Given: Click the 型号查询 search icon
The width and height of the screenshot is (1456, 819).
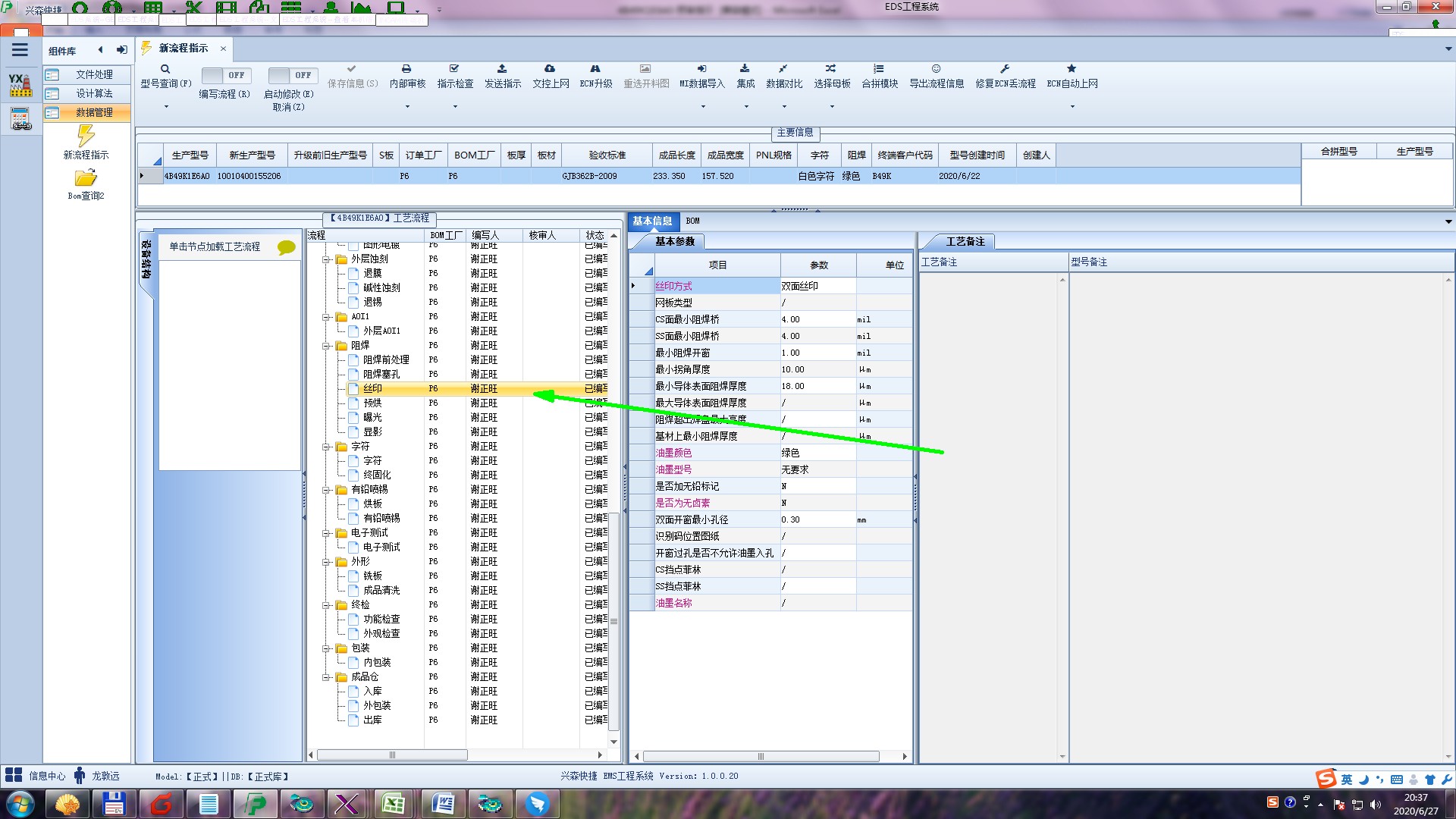Looking at the screenshot, I should coord(165,69).
